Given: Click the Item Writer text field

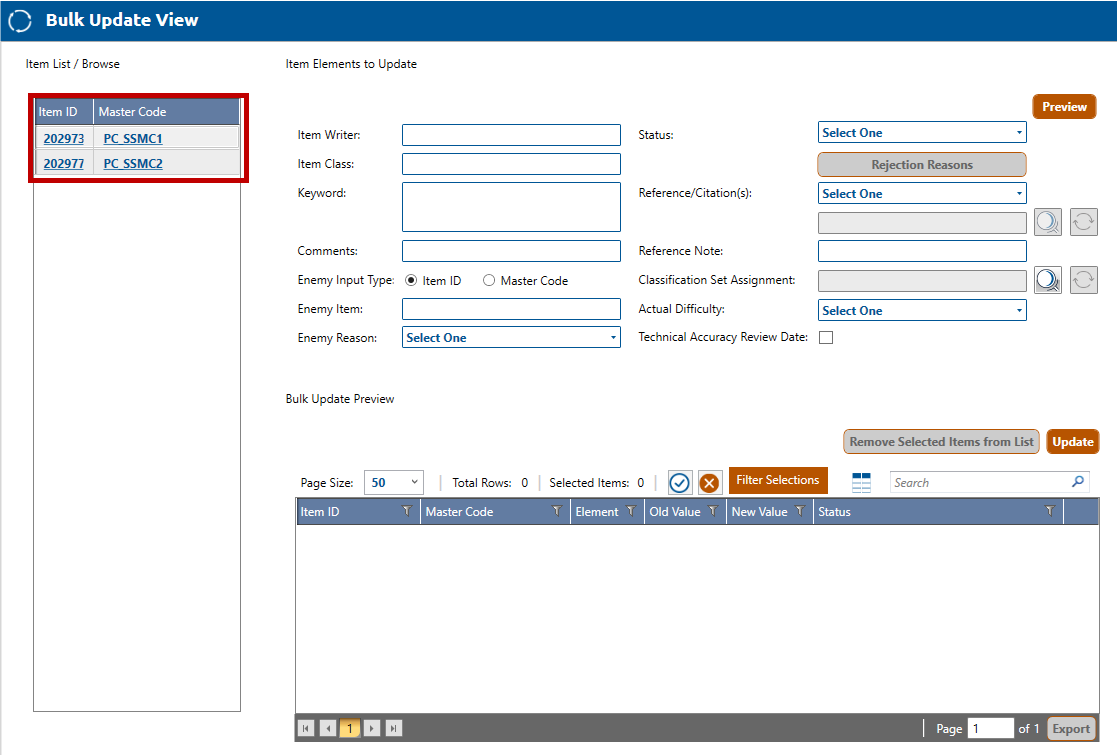Looking at the screenshot, I should 511,135.
